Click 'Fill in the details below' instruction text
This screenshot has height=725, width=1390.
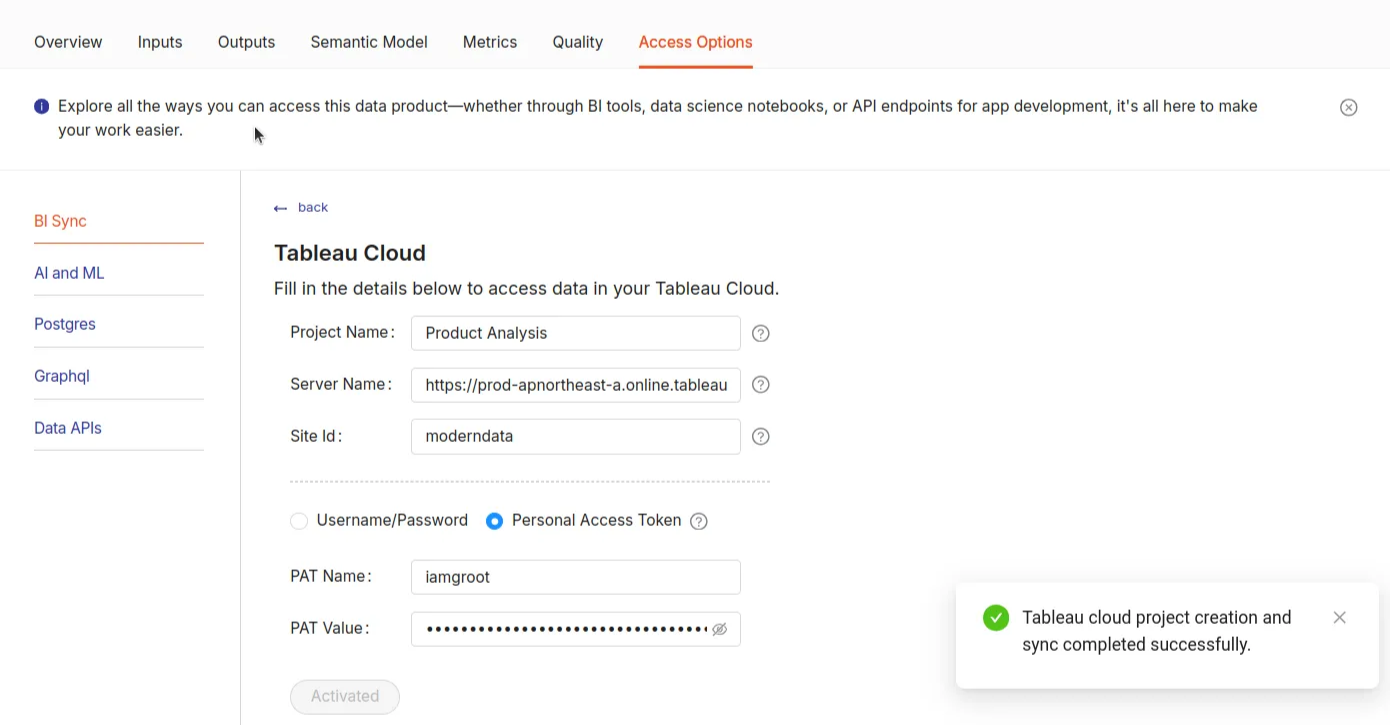pos(526,289)
